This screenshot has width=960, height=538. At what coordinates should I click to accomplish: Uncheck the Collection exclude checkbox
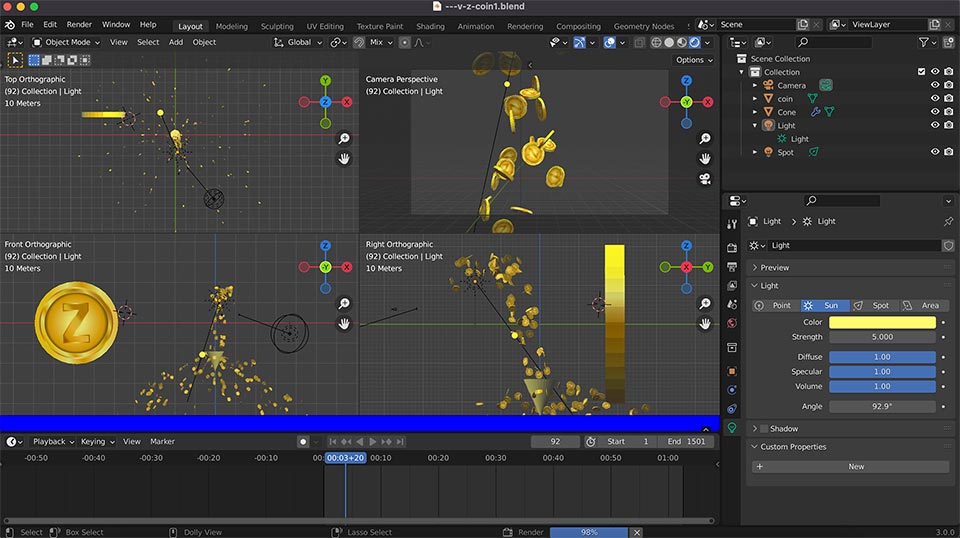click(x=921, y=72)
